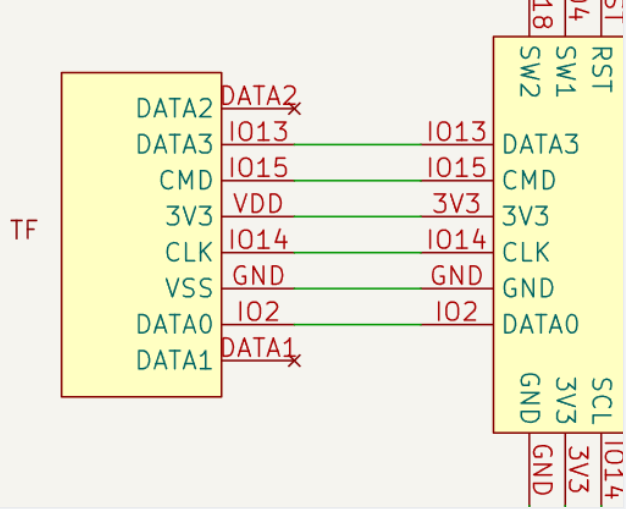Image resolution: width=626 pixels, height=509 pixels.
Task: Click the left IO13 net label
Action: coord(258,132)
